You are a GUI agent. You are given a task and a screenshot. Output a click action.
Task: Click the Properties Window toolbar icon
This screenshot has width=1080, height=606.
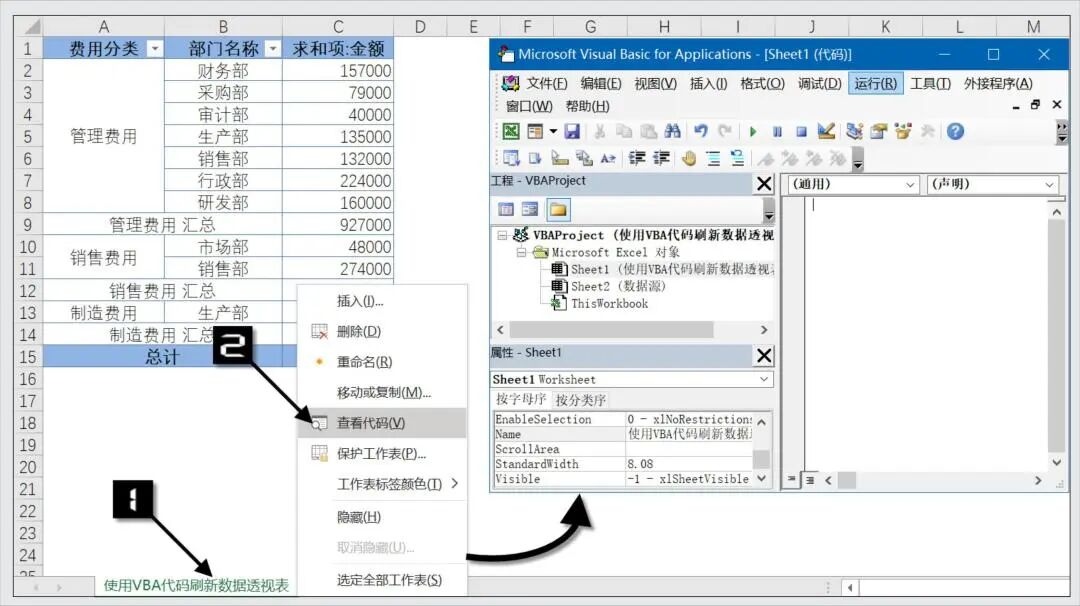[878, 131]
